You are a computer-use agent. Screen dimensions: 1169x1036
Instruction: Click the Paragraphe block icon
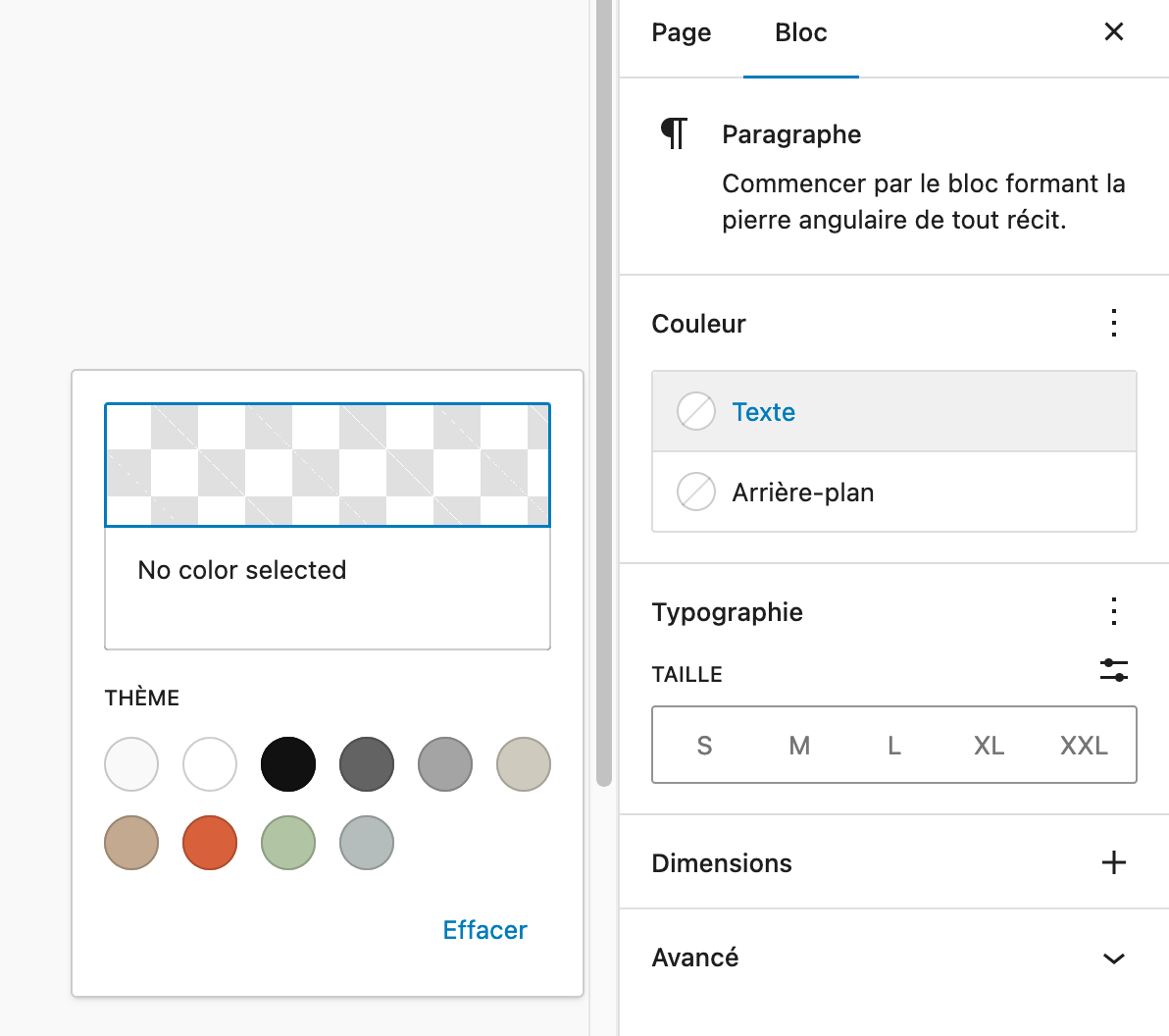675,133
